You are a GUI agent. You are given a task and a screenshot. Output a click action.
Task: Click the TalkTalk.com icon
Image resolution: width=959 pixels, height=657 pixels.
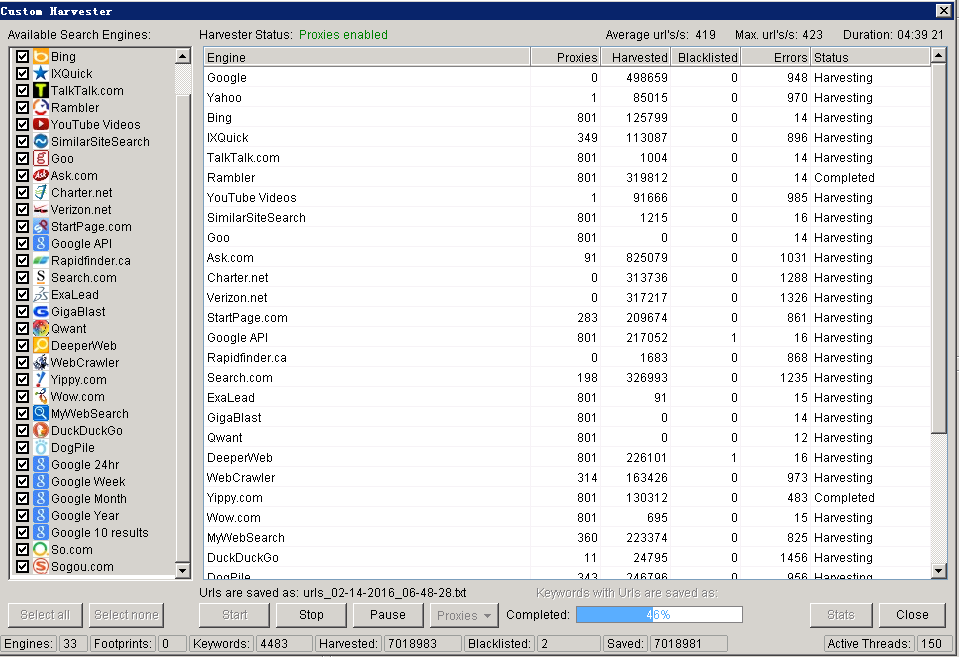(41, 91)
